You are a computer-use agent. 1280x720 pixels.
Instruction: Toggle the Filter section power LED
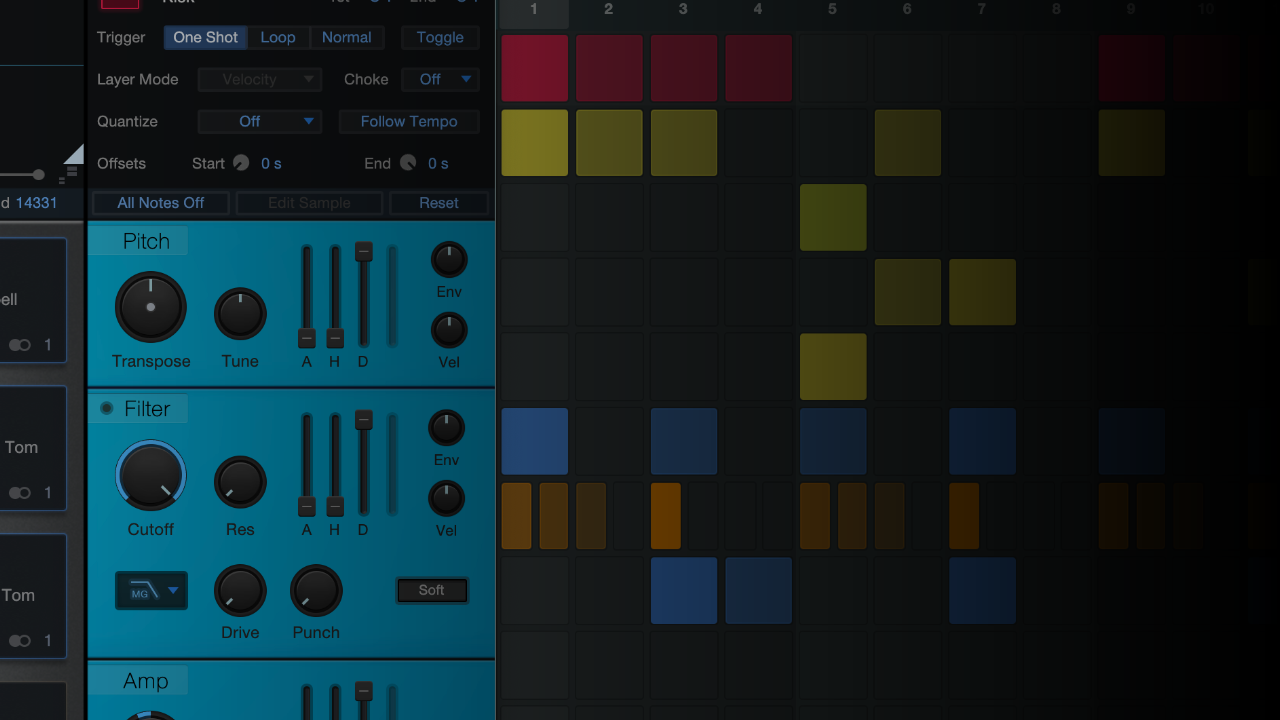click(x=107, y=409)
